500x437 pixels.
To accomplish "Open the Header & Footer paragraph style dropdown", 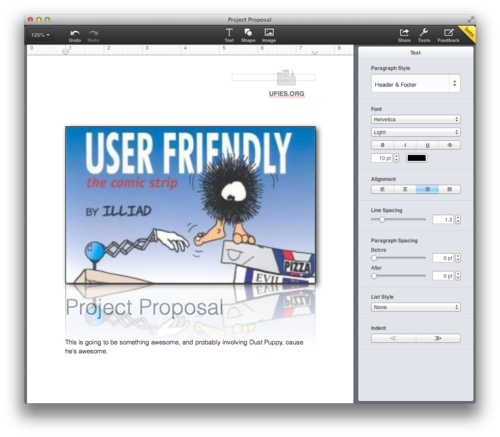I will coord(416,83).
